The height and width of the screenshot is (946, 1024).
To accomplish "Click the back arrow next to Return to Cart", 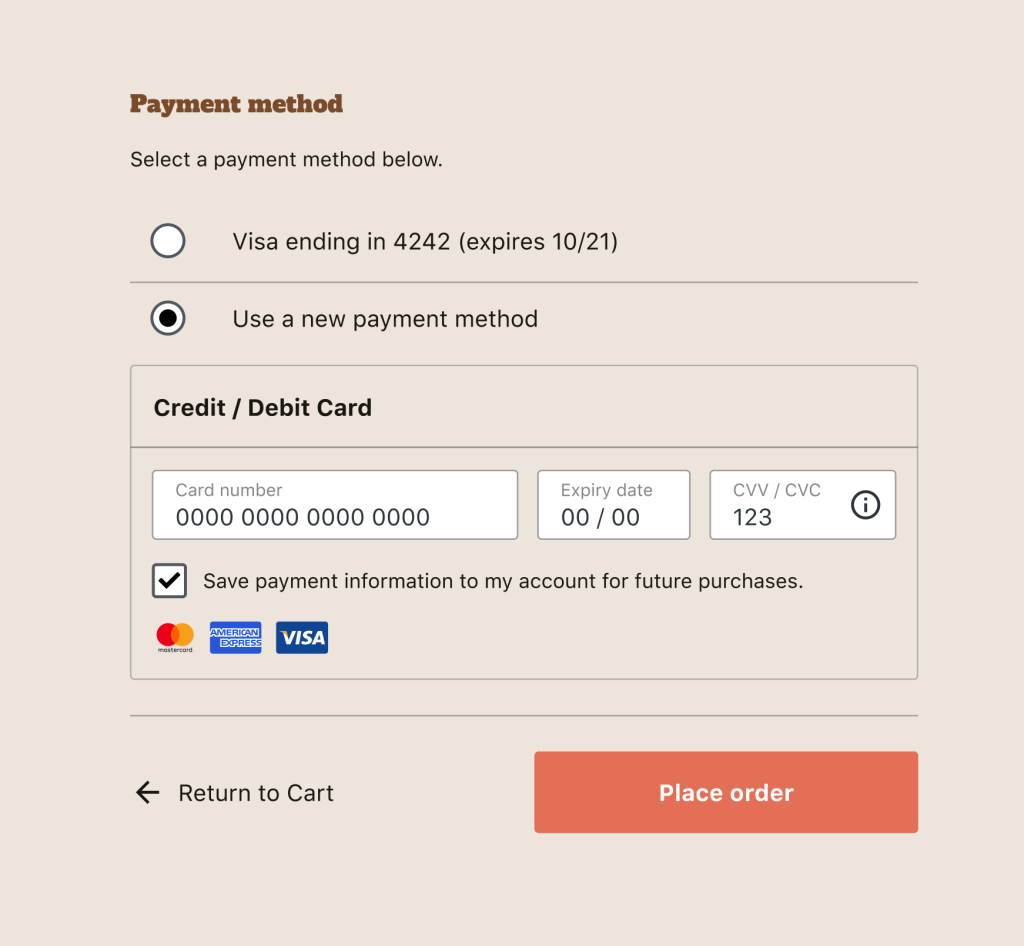I will click(147, 792).
